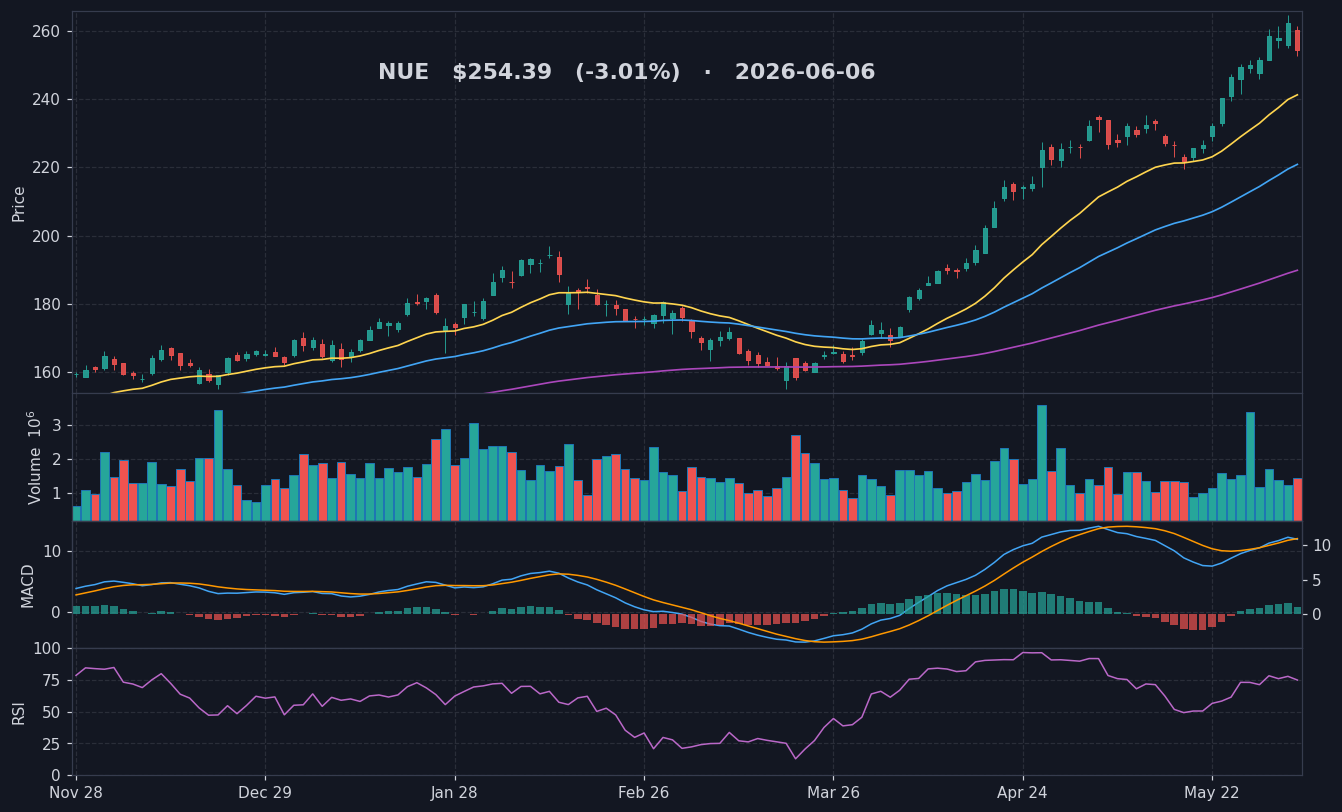Select the 200 tick on the Price axis
The image size is (1342, 812).
point(46,236)
